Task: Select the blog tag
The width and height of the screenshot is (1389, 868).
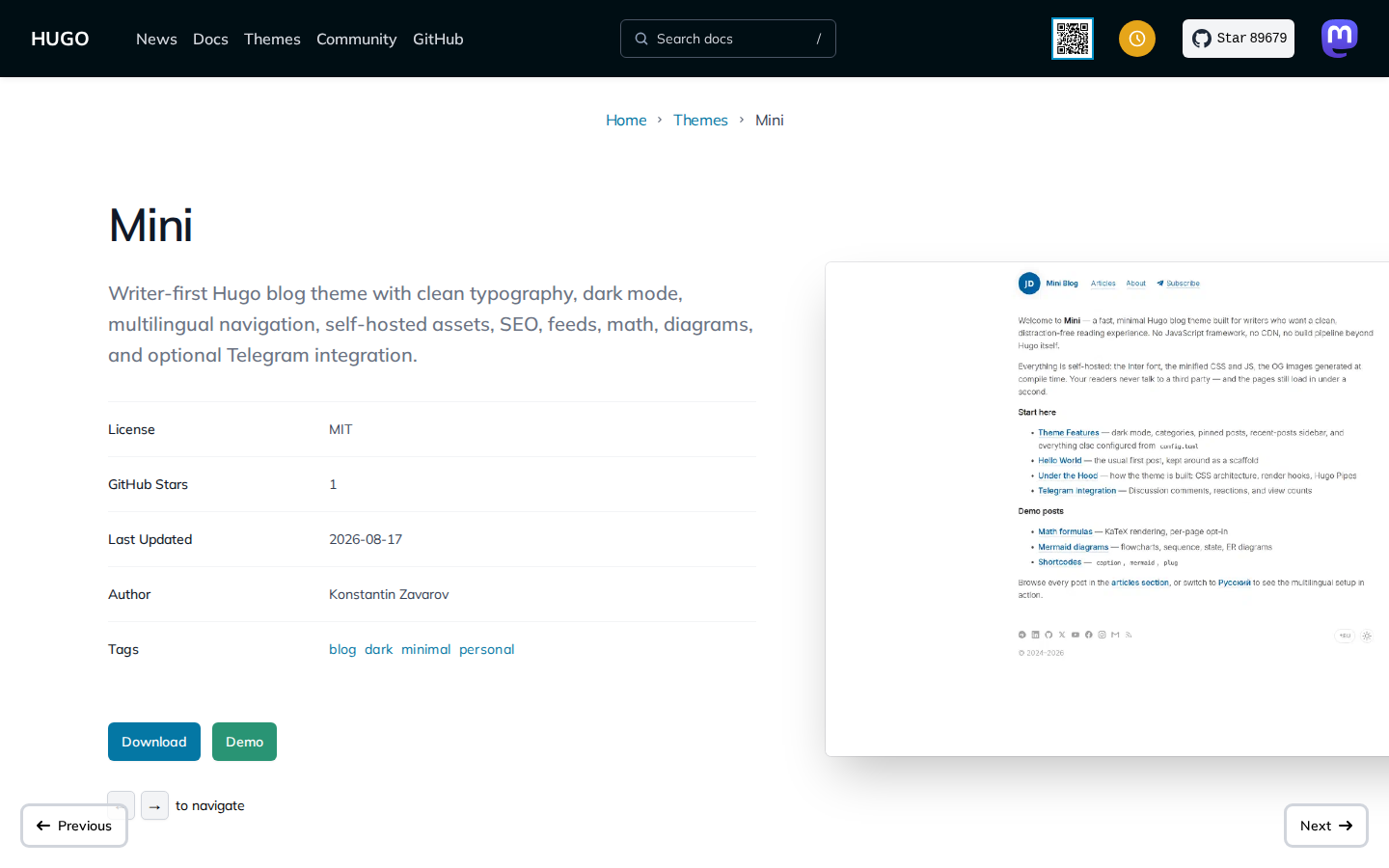Action: pos(342,649)
